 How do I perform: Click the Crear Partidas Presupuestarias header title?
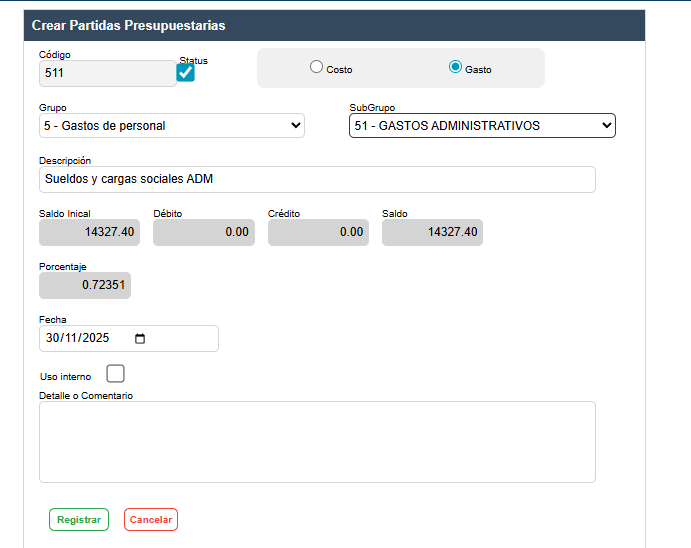[x=128, y=25]
